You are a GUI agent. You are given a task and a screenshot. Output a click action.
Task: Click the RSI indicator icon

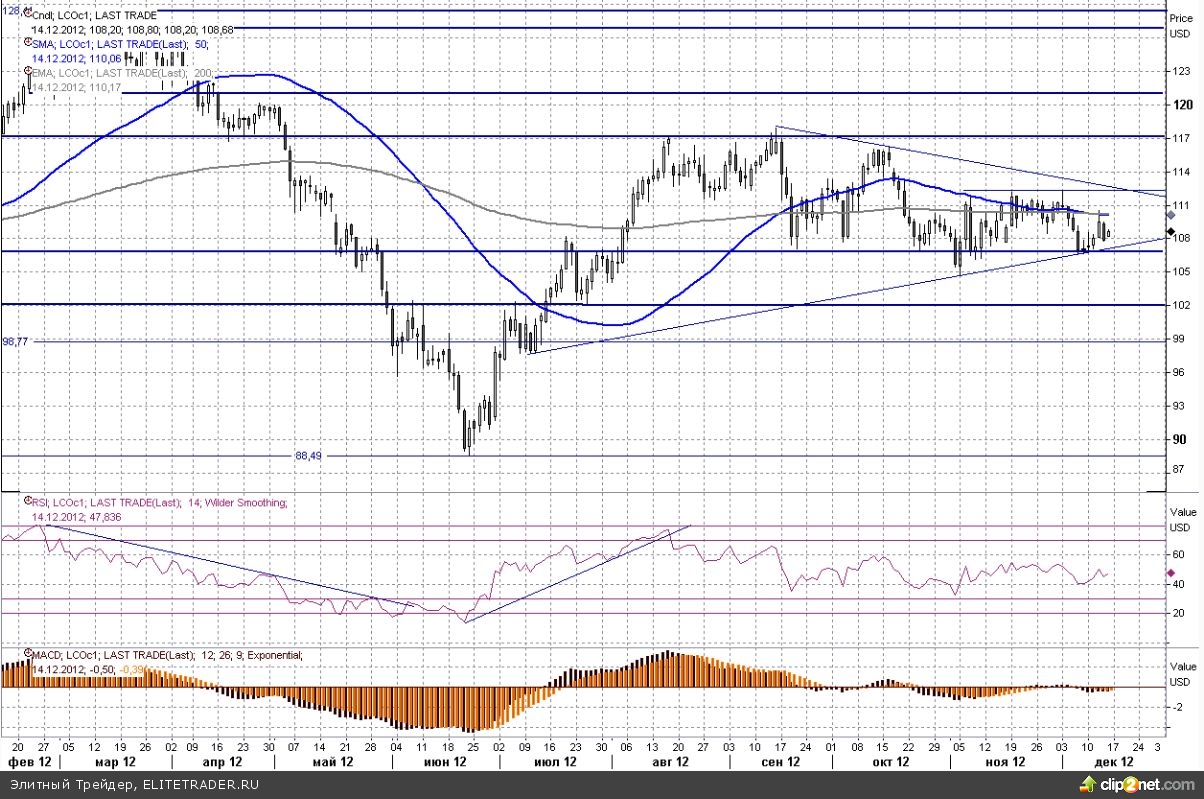click(27, 502)
